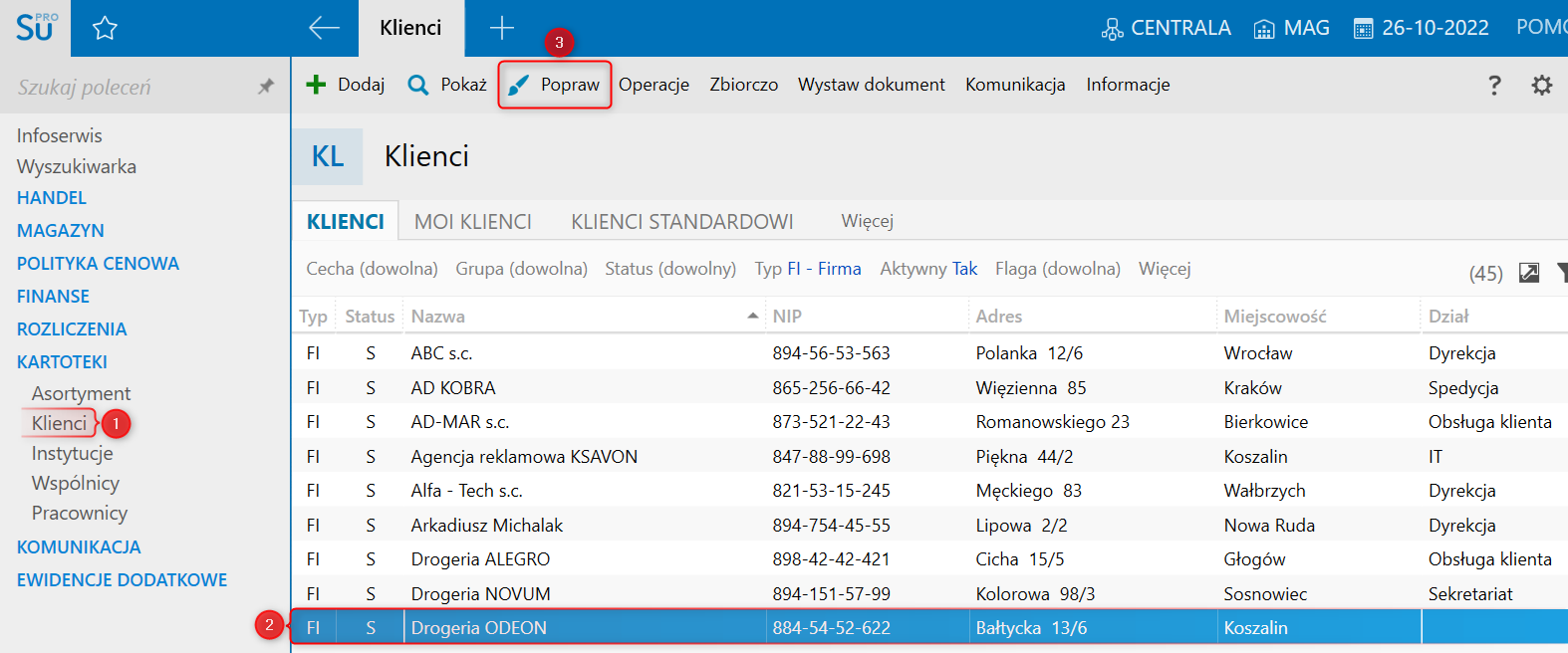Open the Typ FI - Firma filter
This screenshot has width=1568, height=653.
[x=808, y=269]
